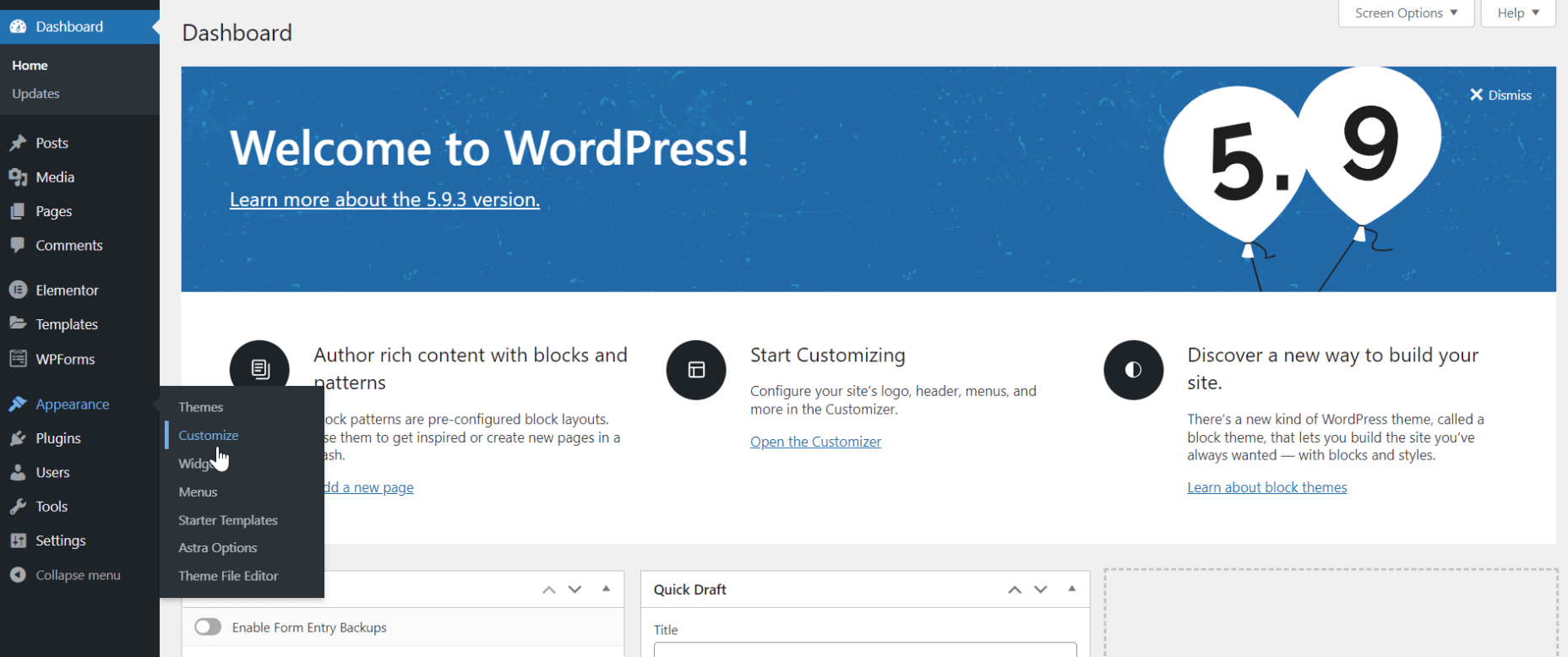1568x657 pixels.
Task: Toggle Enable Form Entry Backups switch
Action: [208, 627]
